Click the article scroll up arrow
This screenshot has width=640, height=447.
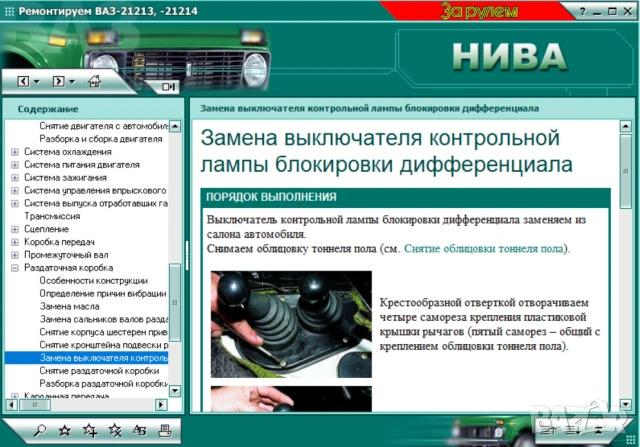click(626, 126)
